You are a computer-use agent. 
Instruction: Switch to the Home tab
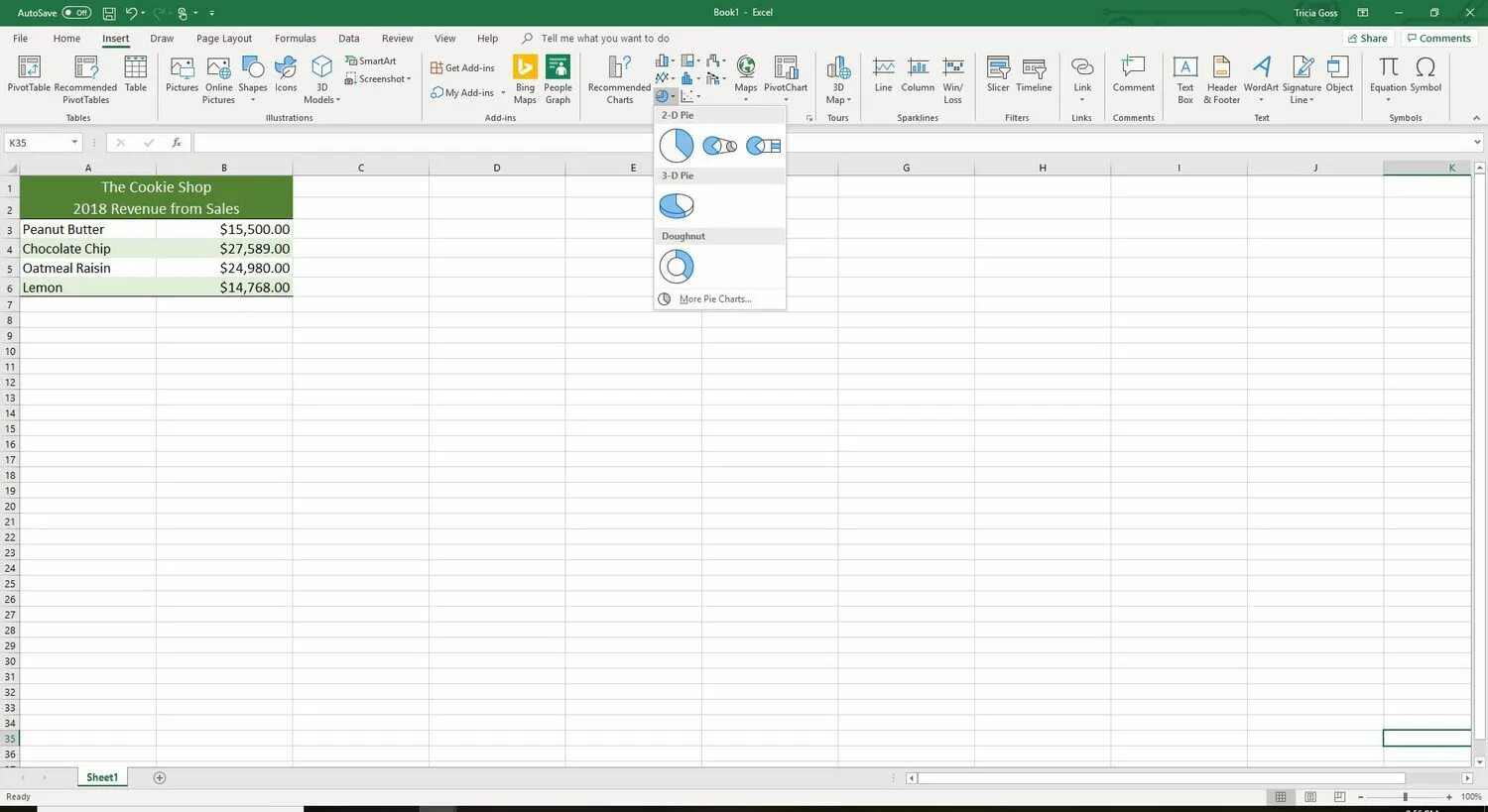tap(66, 39)
